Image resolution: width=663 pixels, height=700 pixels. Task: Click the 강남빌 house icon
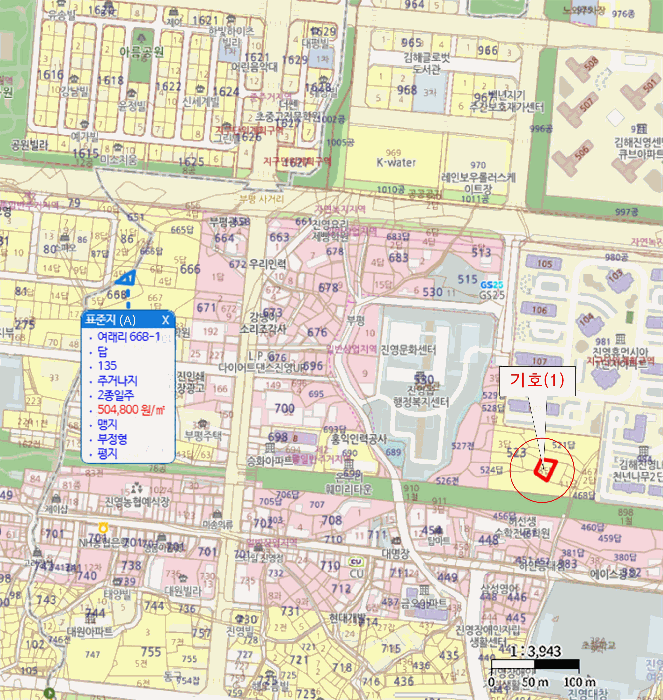pyautogui.click(x=75, y=79)
